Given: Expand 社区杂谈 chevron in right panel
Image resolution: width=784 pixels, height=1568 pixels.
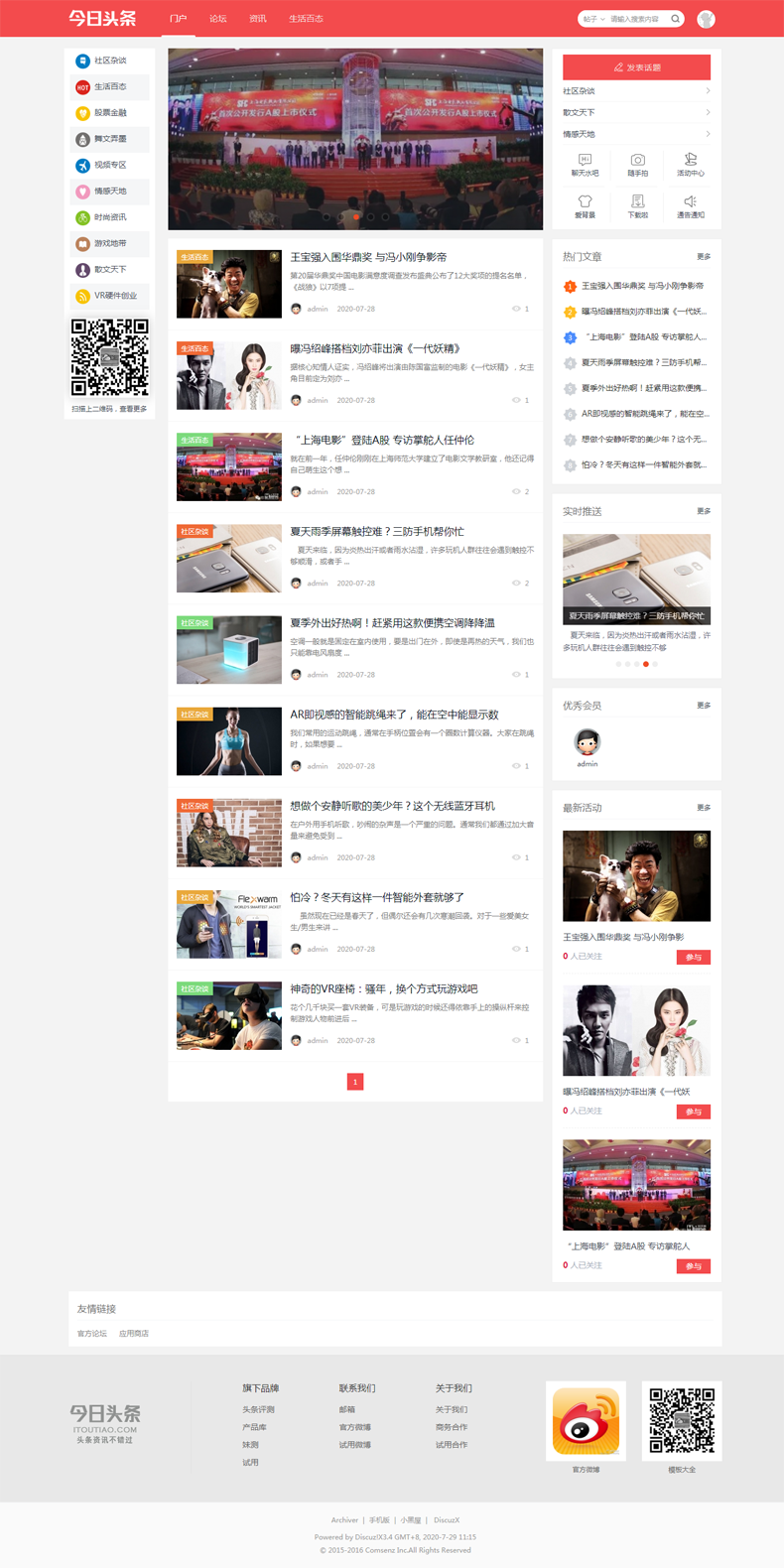Looking at the screenshot, I should pyautogui.click(x=708, y=91).
